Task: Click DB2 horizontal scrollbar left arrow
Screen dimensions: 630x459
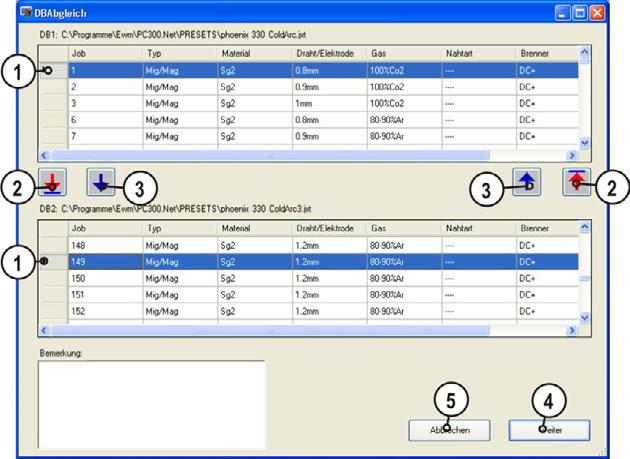Action: 45,330
